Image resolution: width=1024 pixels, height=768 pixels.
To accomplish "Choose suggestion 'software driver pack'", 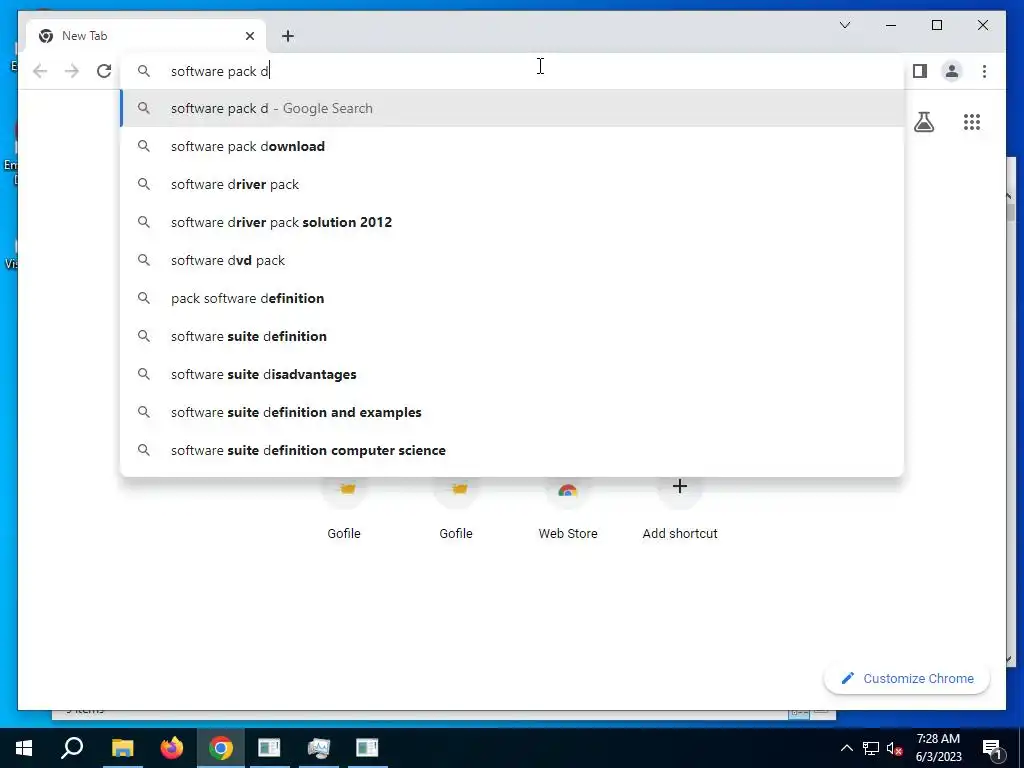I will coord(512,184).
